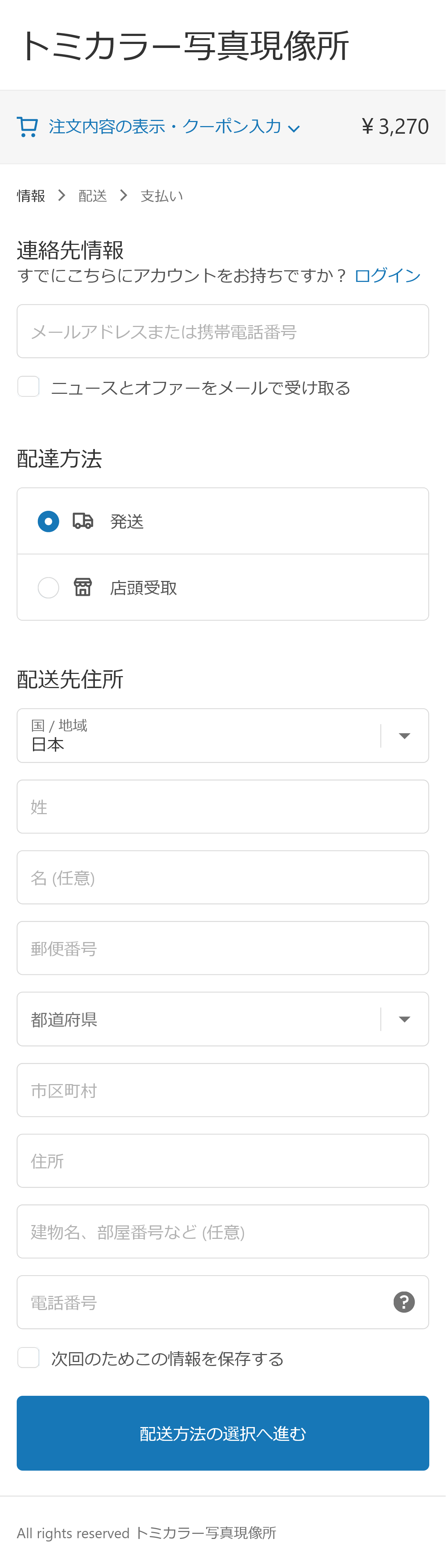
Task: Click the phone number help question icon
Action: (x=404, y=1302)
